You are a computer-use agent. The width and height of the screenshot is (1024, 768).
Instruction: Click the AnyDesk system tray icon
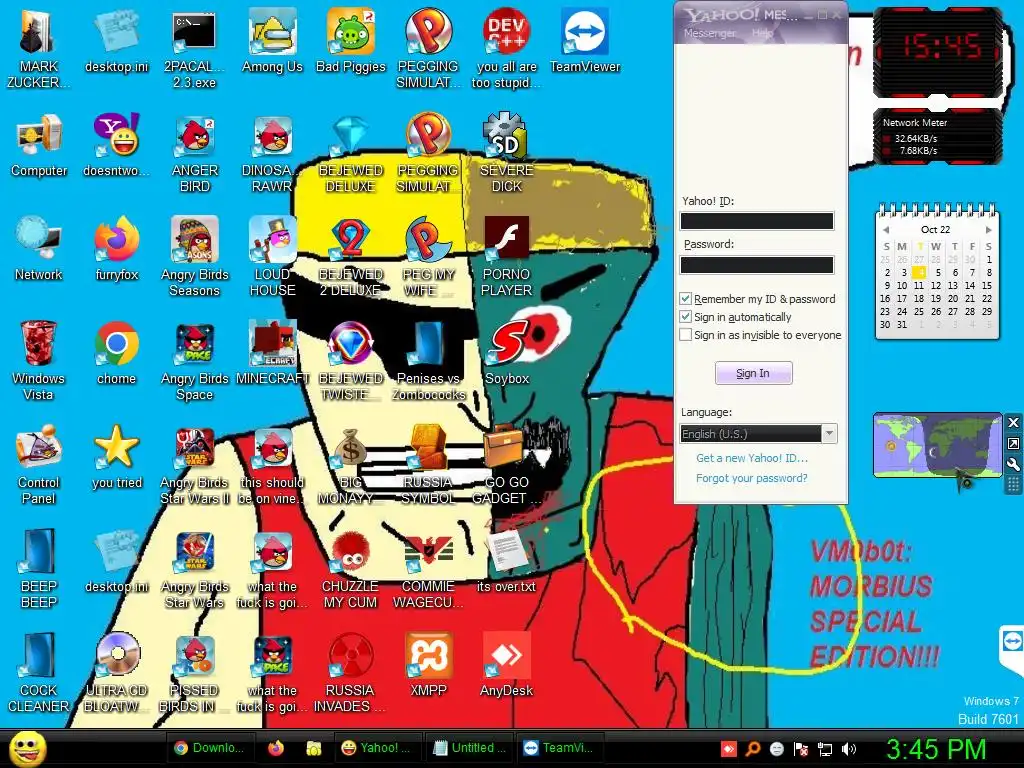[x=729, y=749]
